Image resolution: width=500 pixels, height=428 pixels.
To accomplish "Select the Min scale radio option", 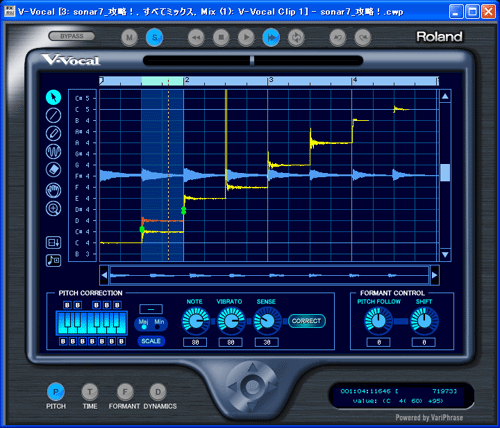I will [x=157, y=327].
